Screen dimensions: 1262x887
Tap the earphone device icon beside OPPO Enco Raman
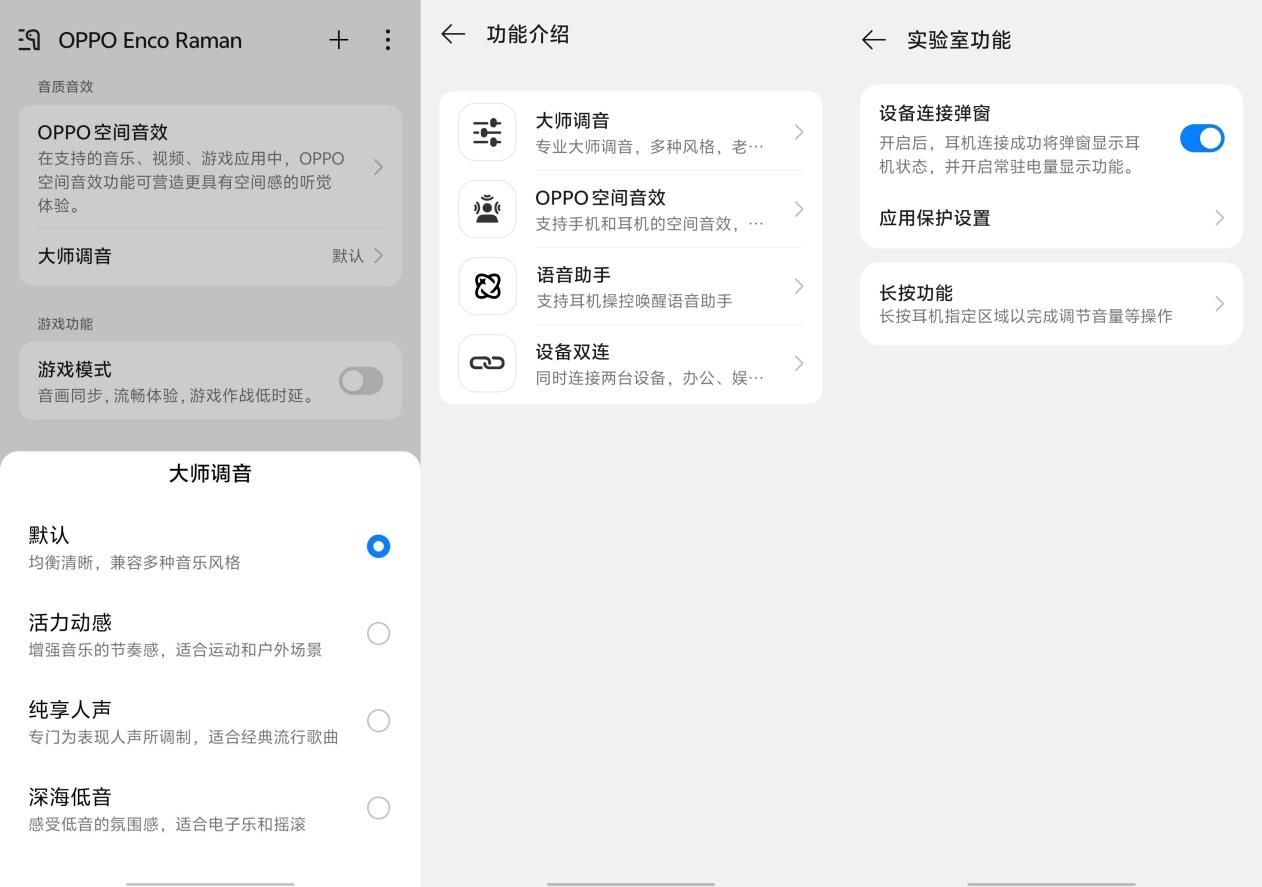(x=29, y=40)
